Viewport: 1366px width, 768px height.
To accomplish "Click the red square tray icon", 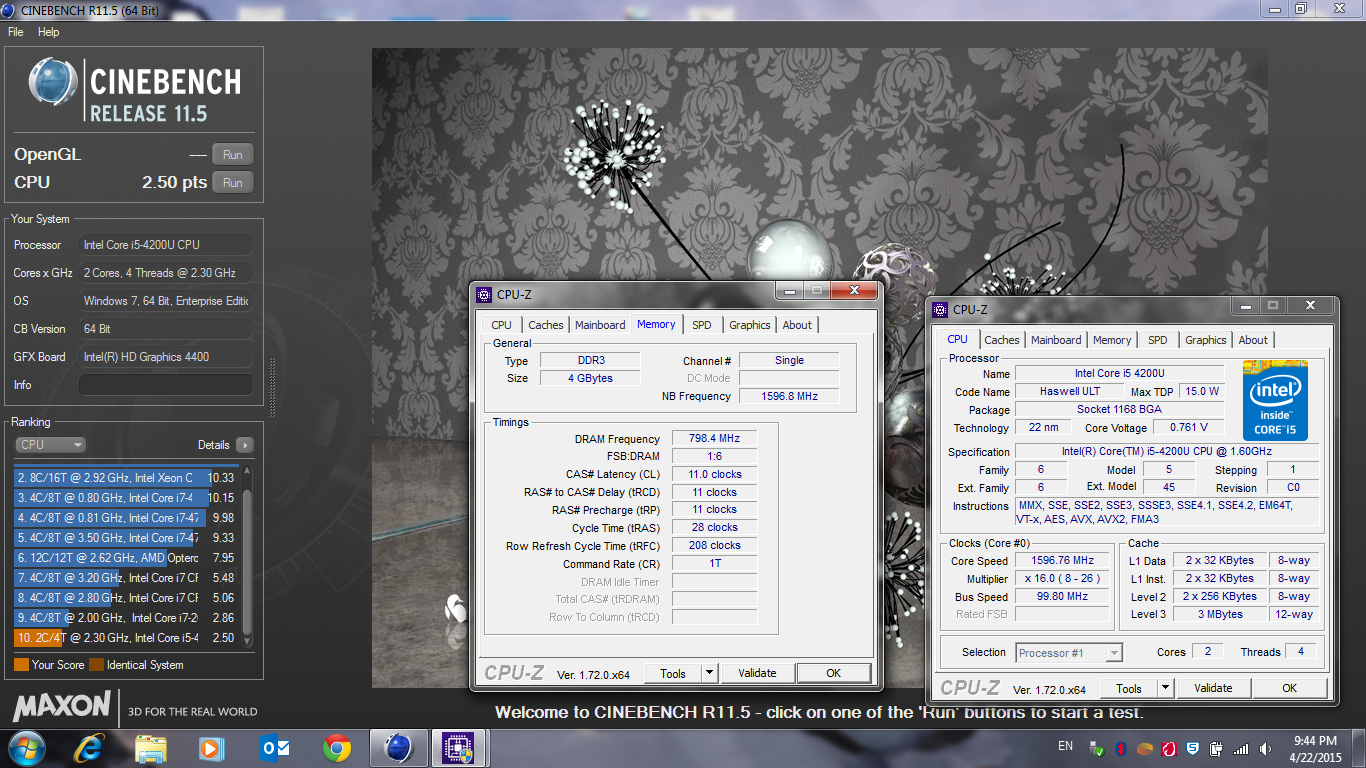I will pos(1169,749).
